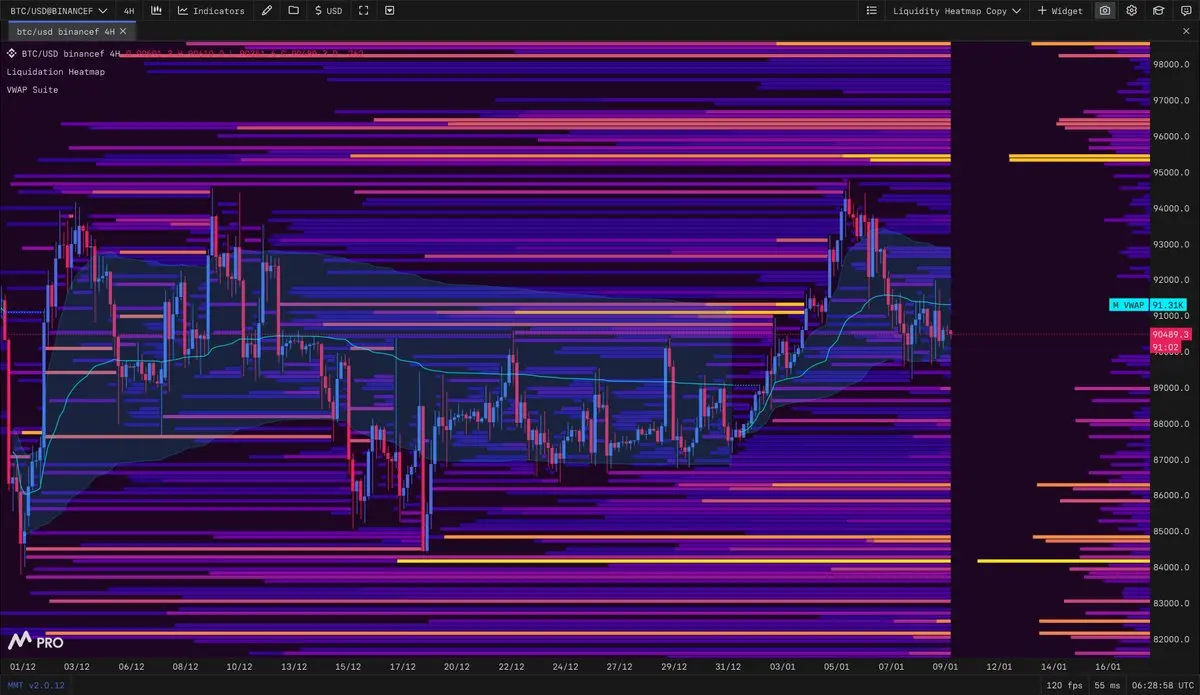Add a new Widget
The image size is (1200, 695).
pyautogui.click(x=1060, y=10)
